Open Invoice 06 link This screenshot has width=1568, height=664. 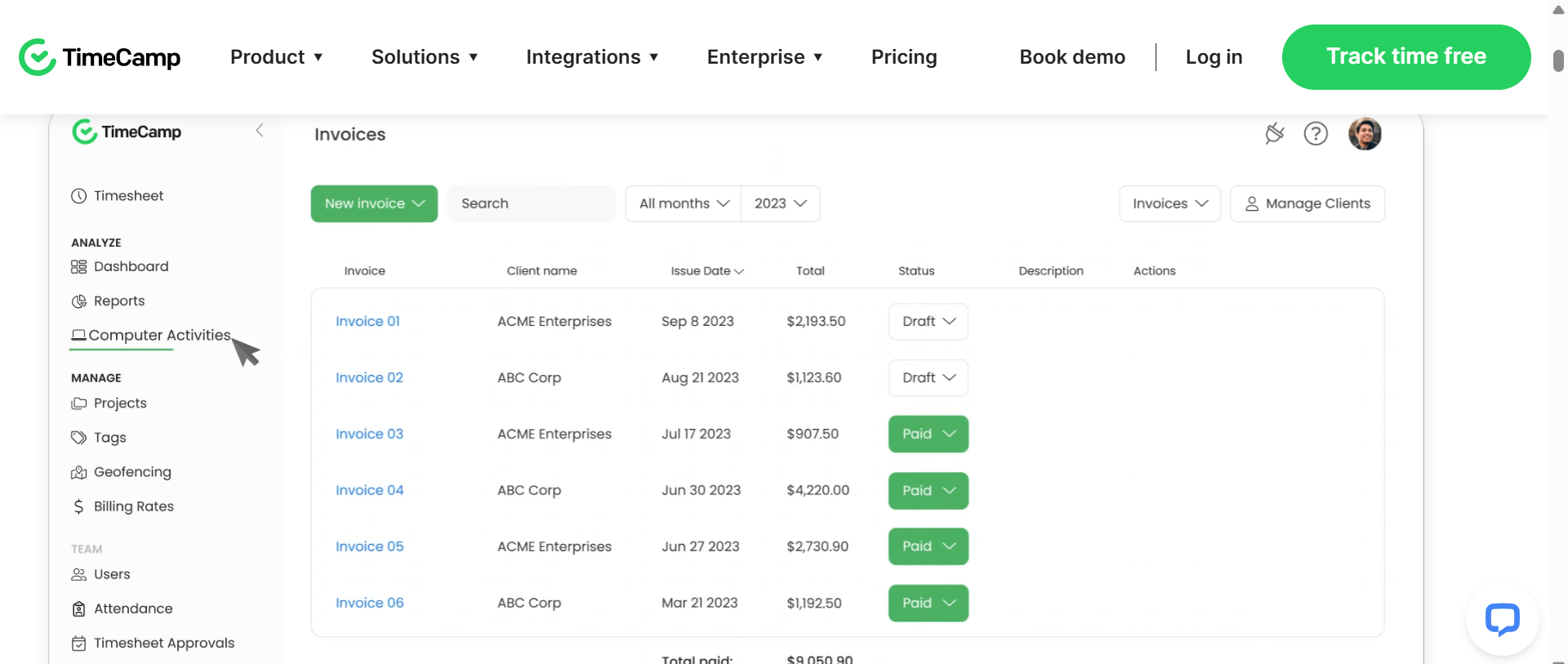tap(370, 603)
